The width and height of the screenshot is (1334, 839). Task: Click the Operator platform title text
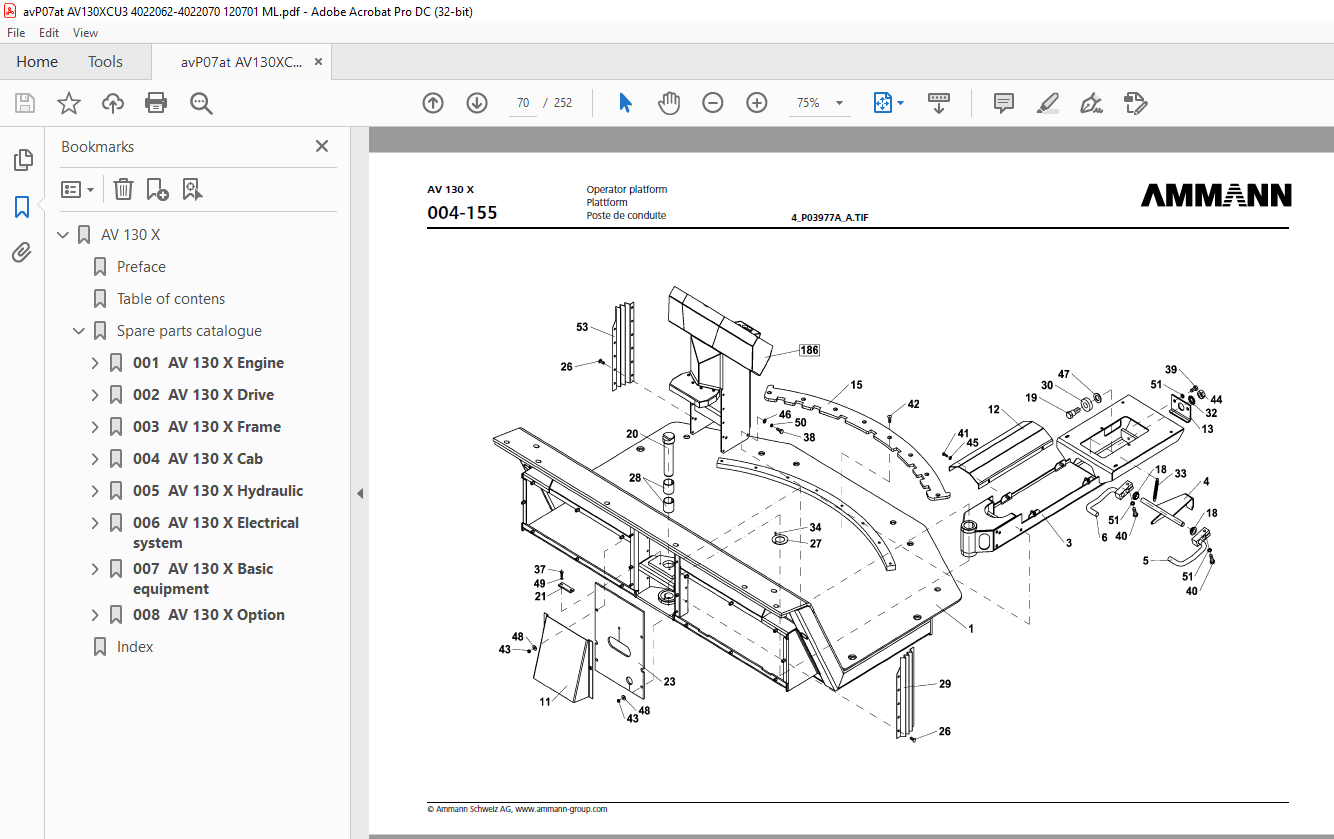[x=627, y=189]
